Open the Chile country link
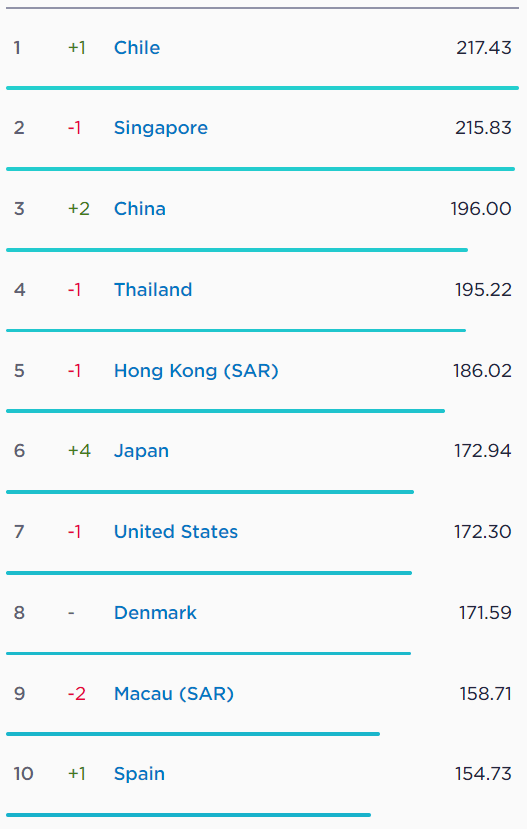Image resolution: width=527 pixels, height=829 pixels. 137,48
